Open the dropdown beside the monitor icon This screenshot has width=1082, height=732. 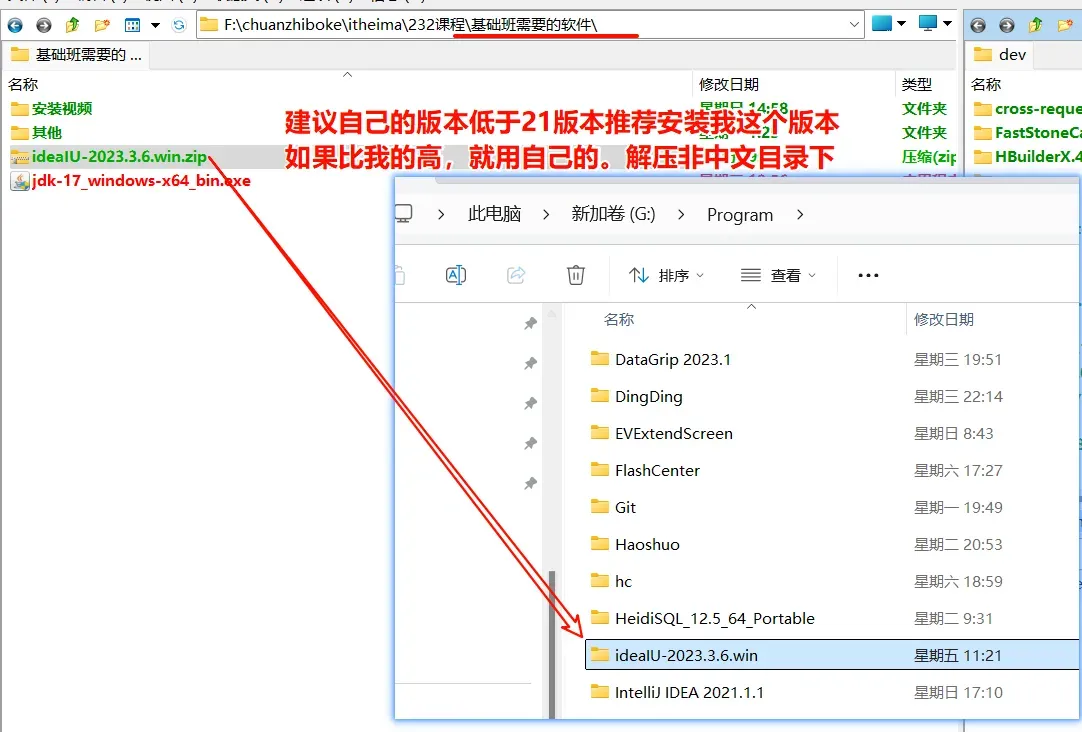(947, 23)
